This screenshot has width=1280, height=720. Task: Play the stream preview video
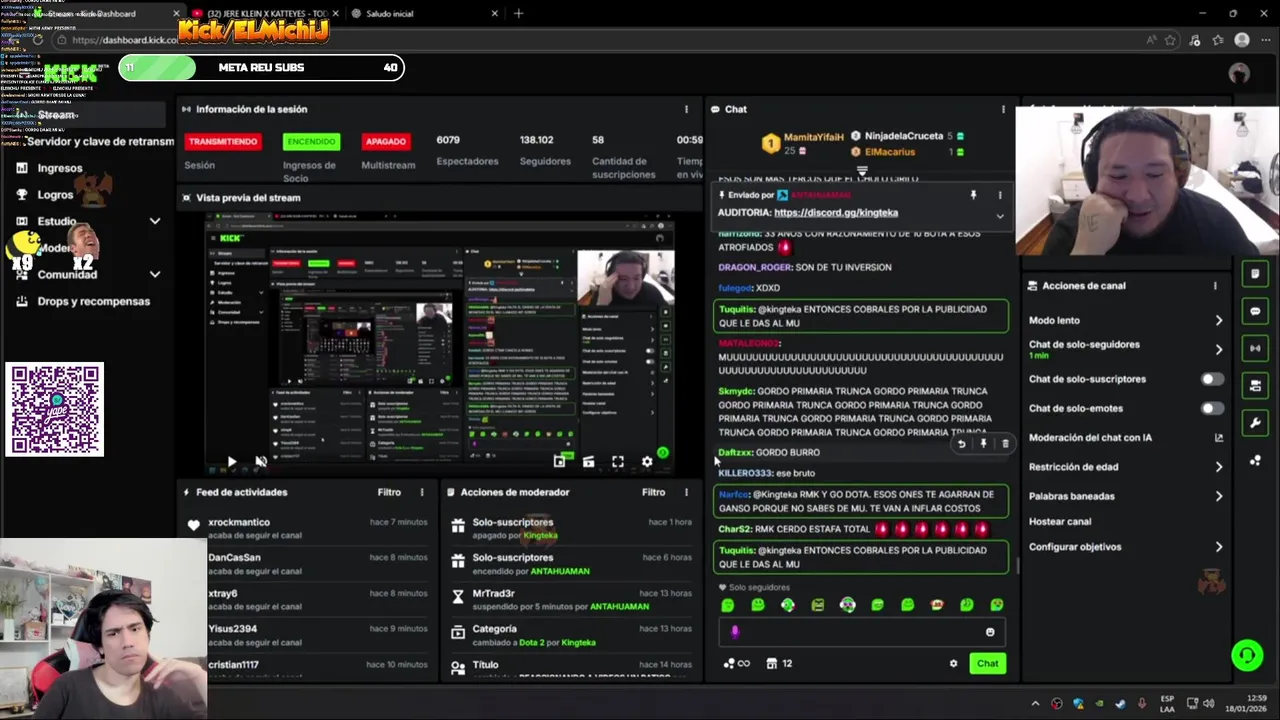click(232, 461)
